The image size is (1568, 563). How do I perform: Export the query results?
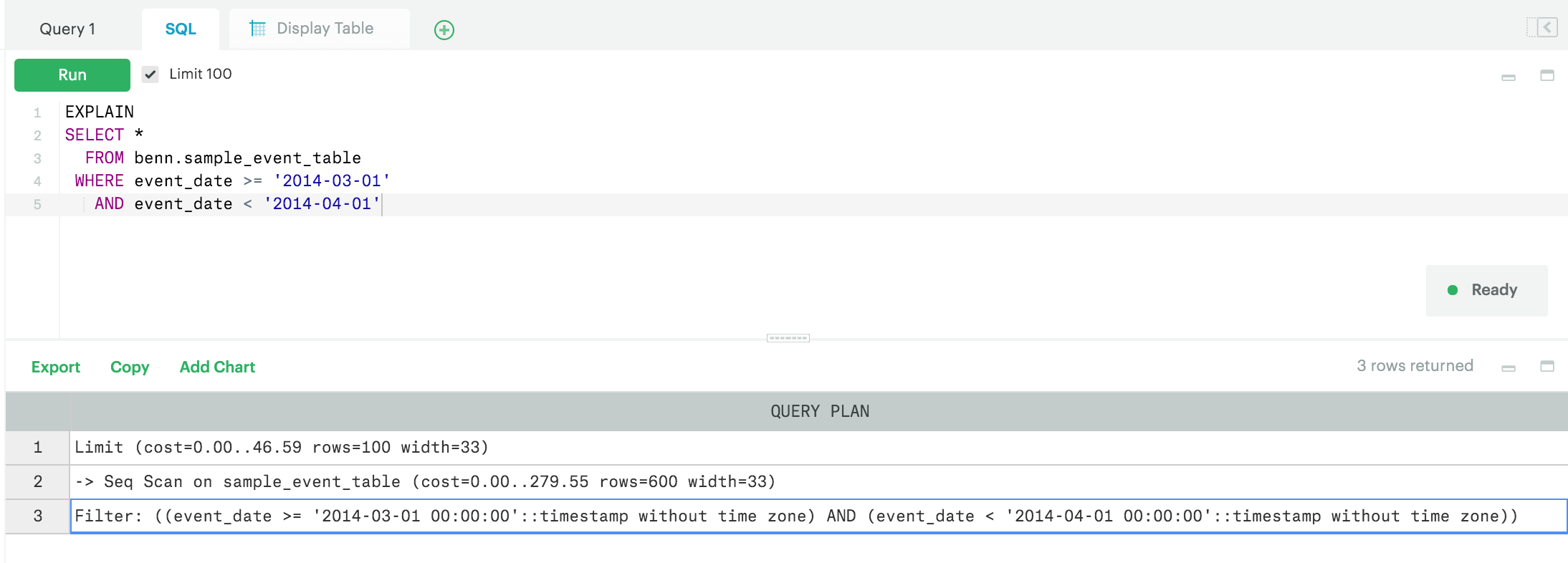tap(56, 367)
